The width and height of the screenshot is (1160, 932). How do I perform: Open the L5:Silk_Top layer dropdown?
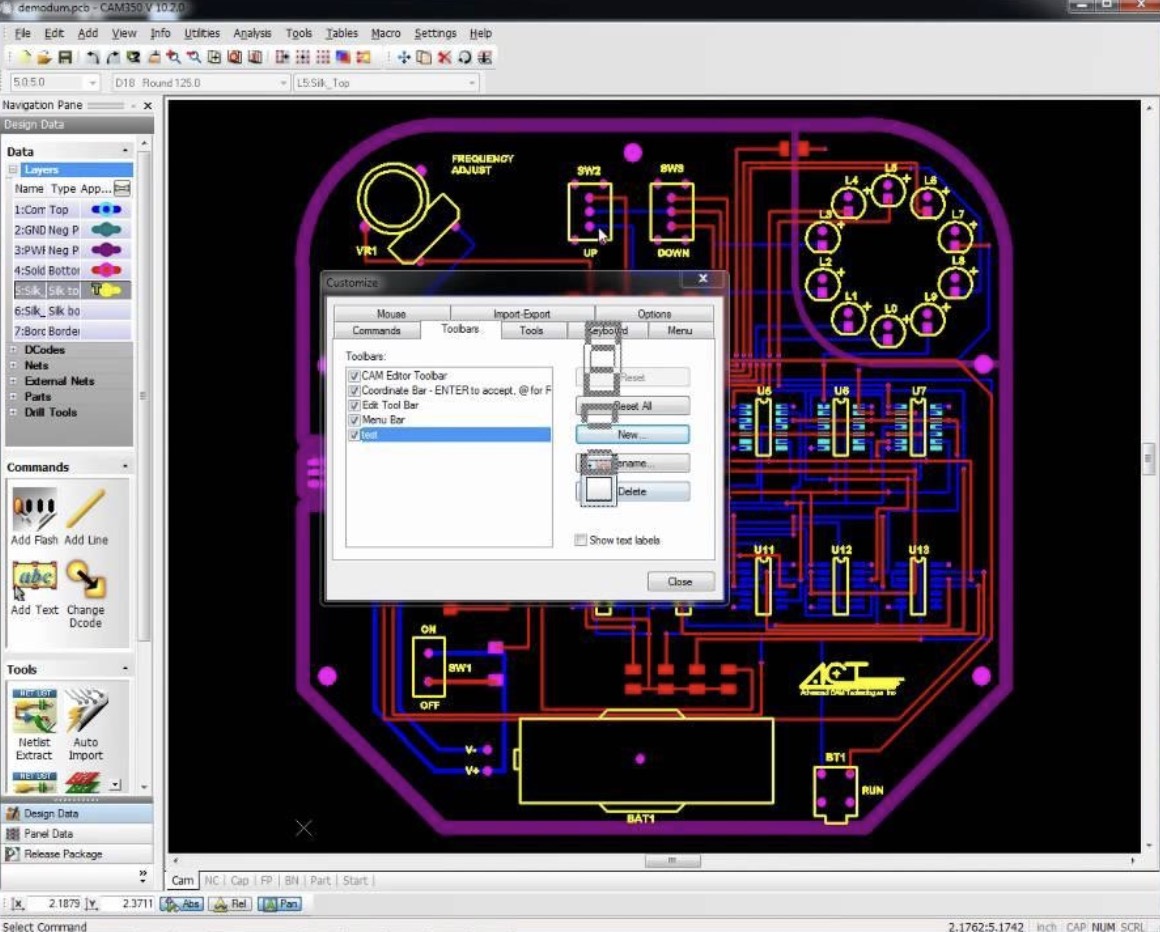[472, 83]
